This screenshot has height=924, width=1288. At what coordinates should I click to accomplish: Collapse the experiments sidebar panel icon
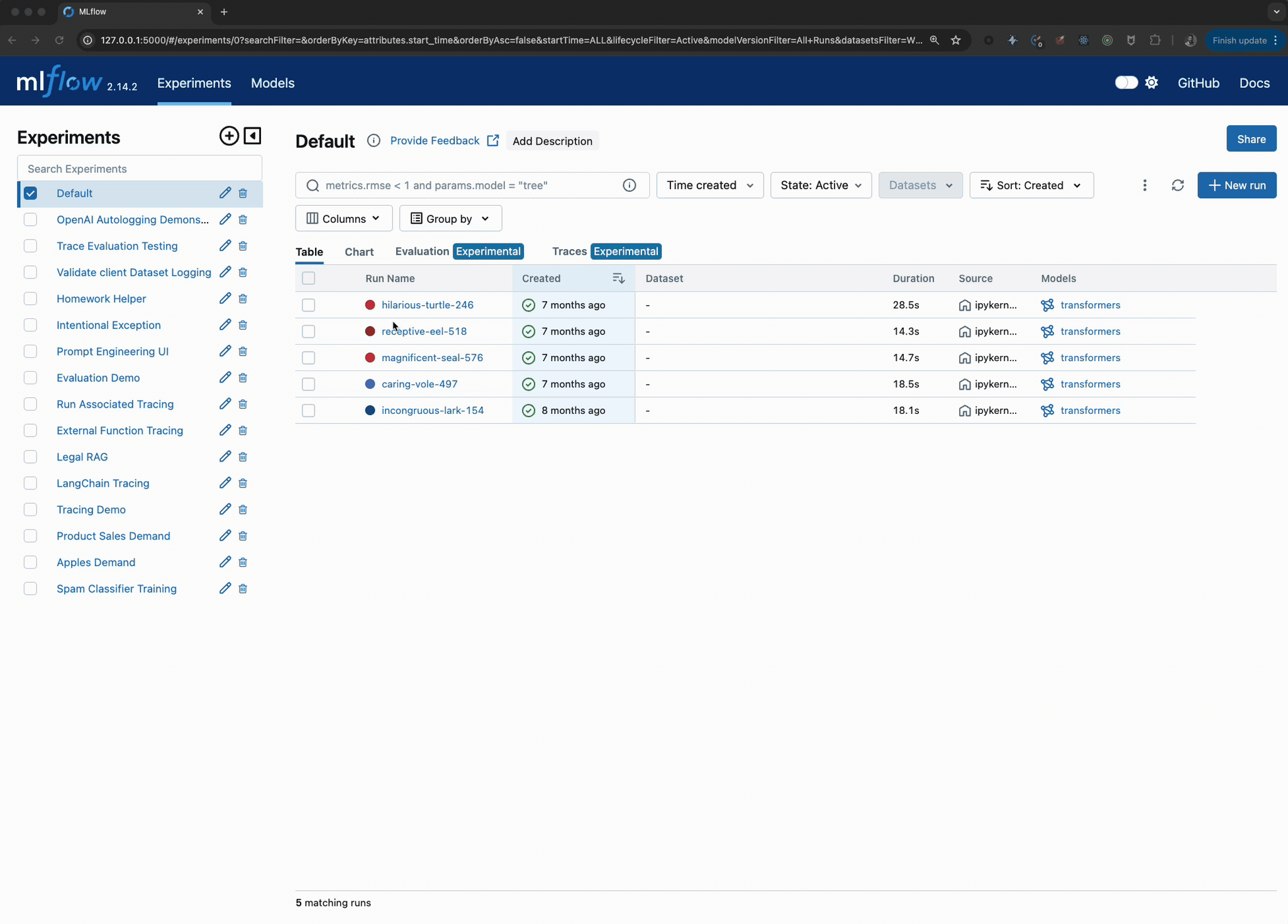pos(252,136)
